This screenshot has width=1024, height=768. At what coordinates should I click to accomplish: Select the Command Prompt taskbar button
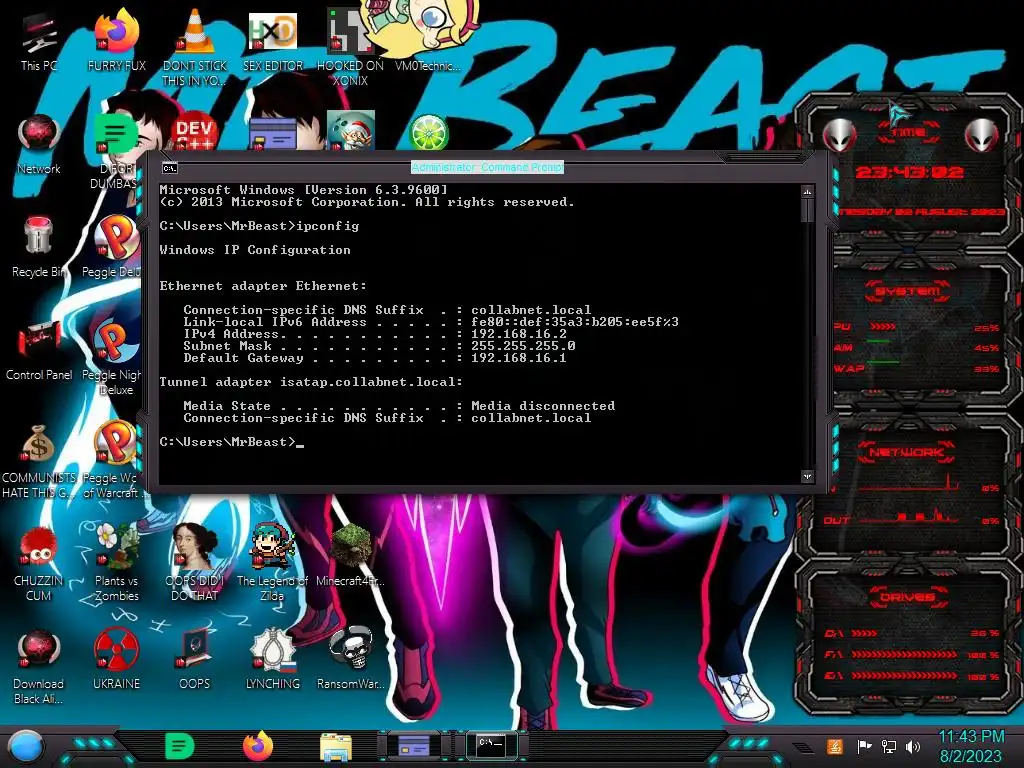point(491,744)
